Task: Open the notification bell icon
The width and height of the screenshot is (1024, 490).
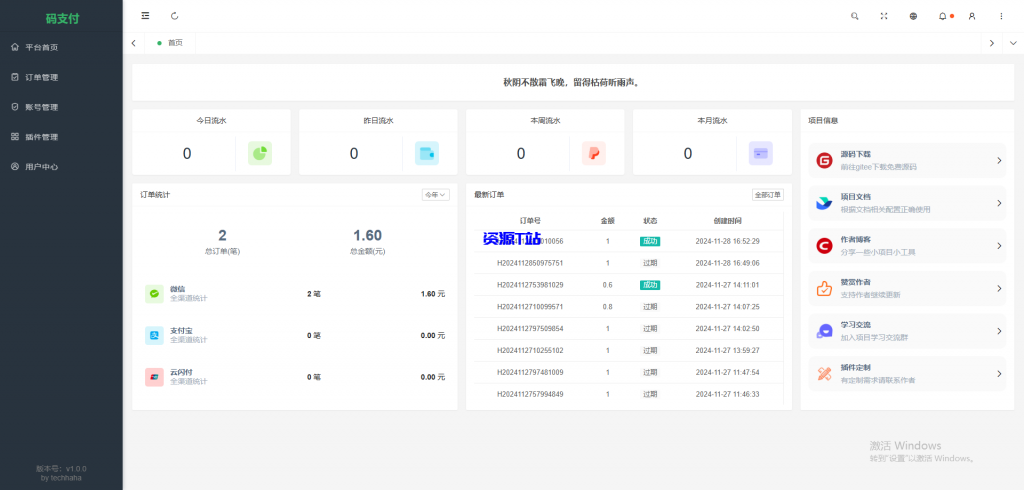Action: click(x=942, y=16)
